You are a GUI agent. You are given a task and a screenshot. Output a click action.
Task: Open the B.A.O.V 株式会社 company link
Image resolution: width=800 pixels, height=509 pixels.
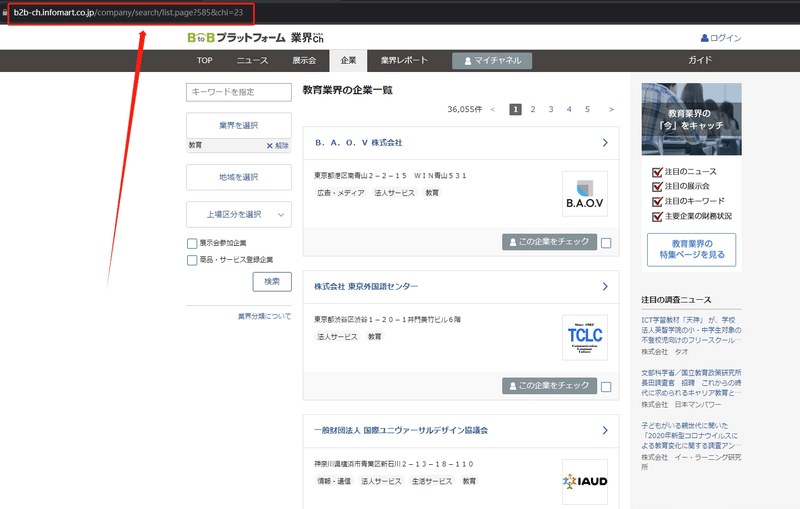point(359,143)
